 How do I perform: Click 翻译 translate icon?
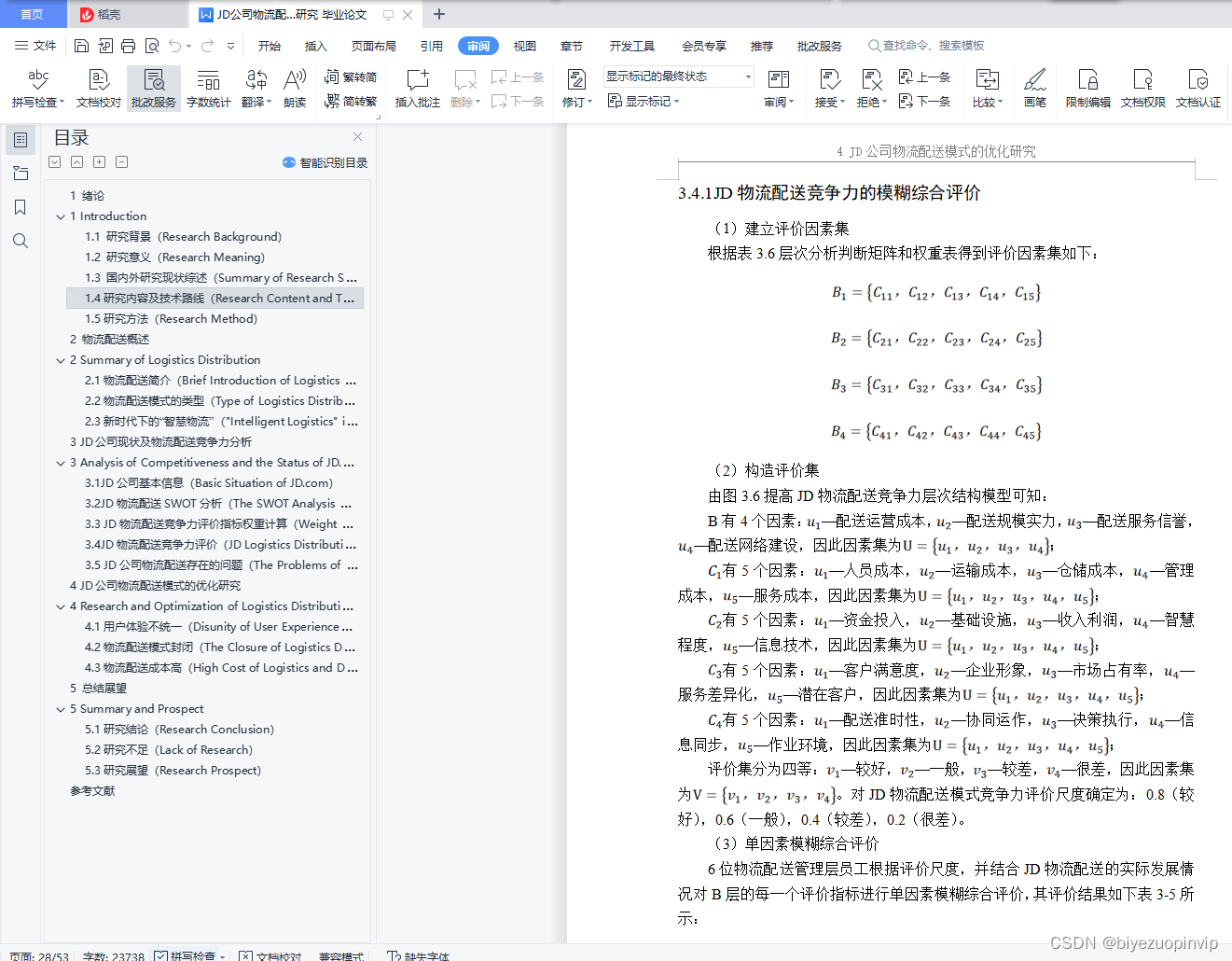(256, 89)
